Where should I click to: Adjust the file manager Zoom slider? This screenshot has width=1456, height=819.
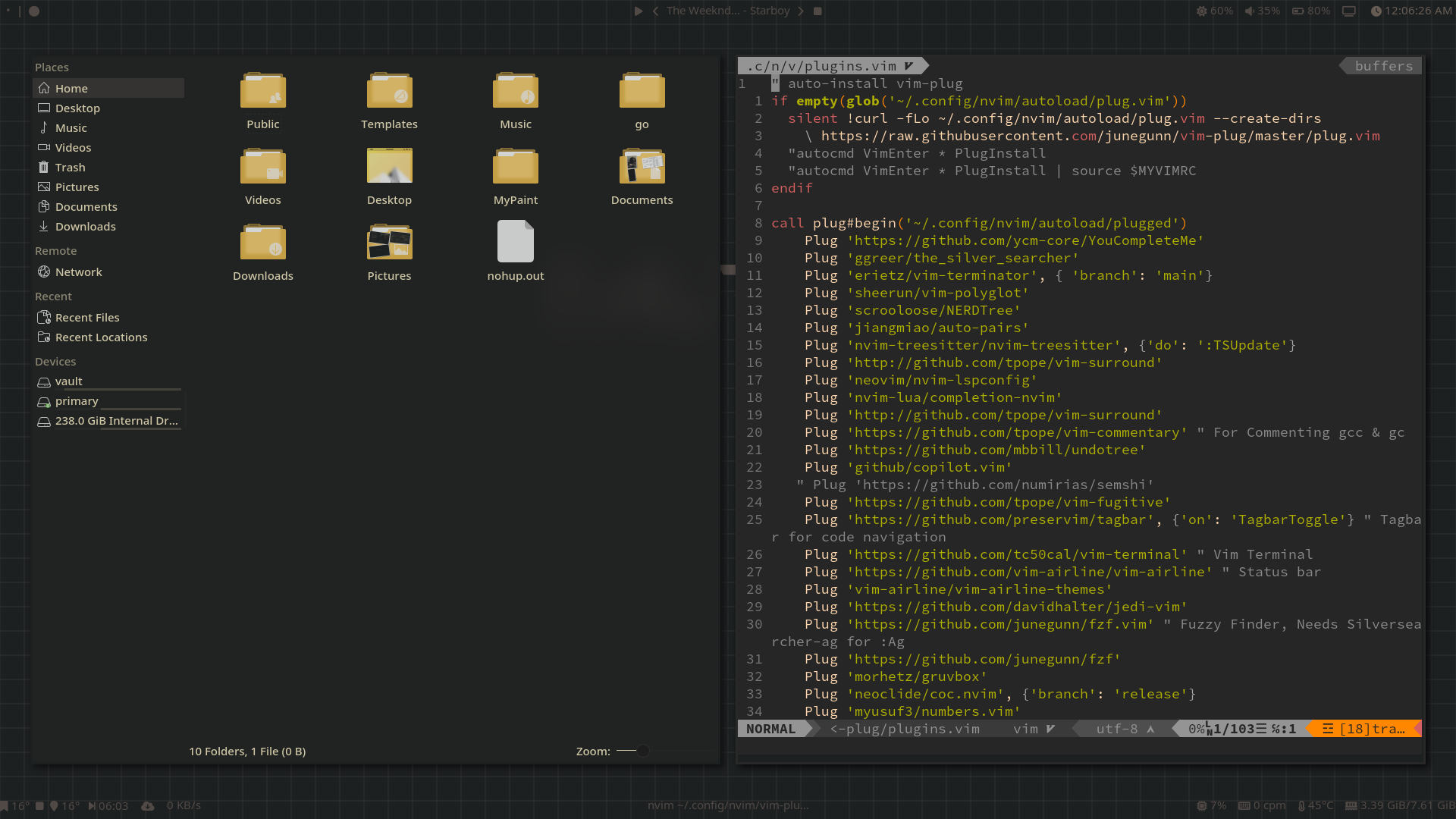(x=642, y=751)
